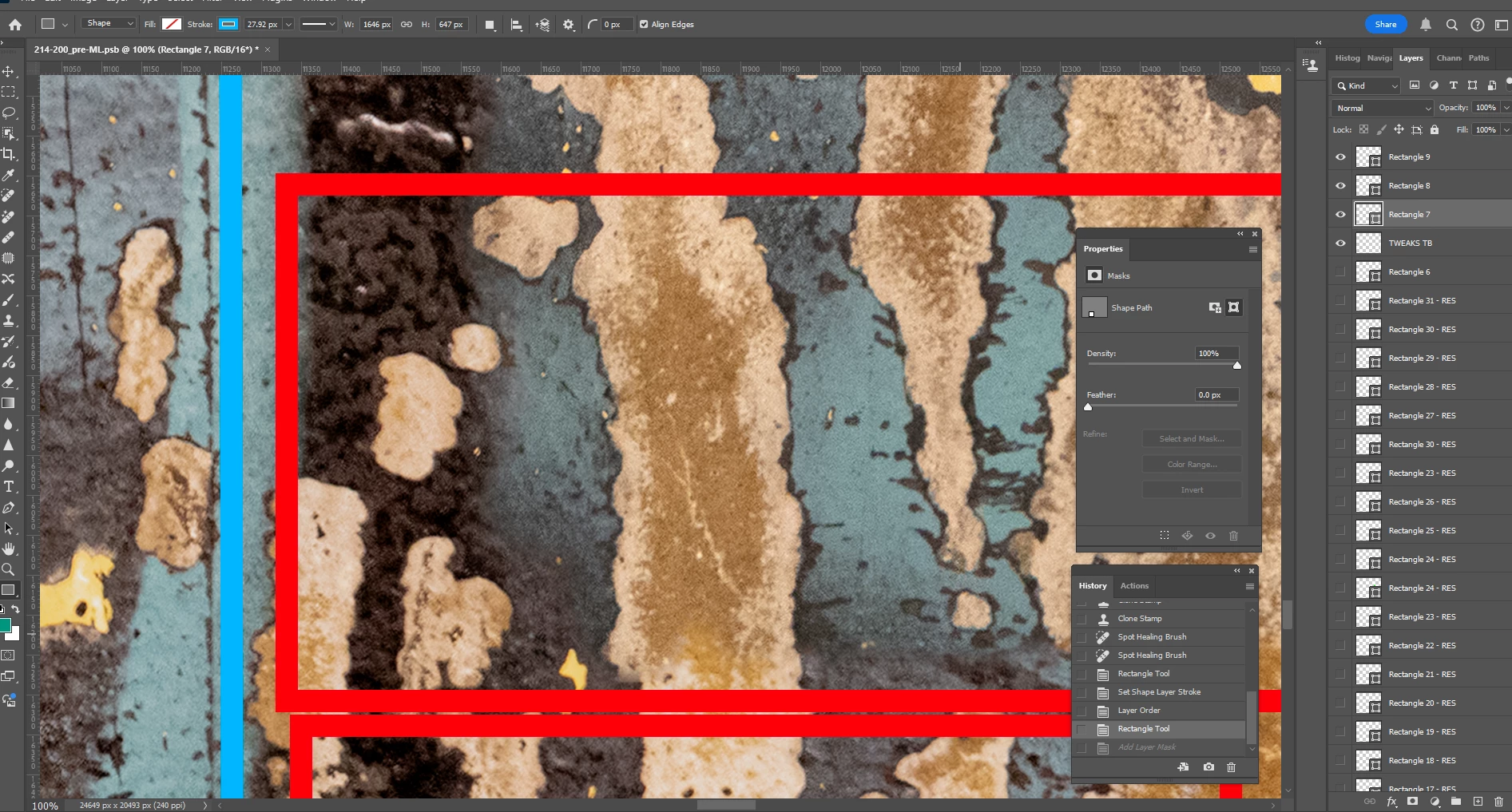Hide the Rectangle 8 layer
The width and height of the screenshot is (1512, 812).
click(x=1341, y=186)
